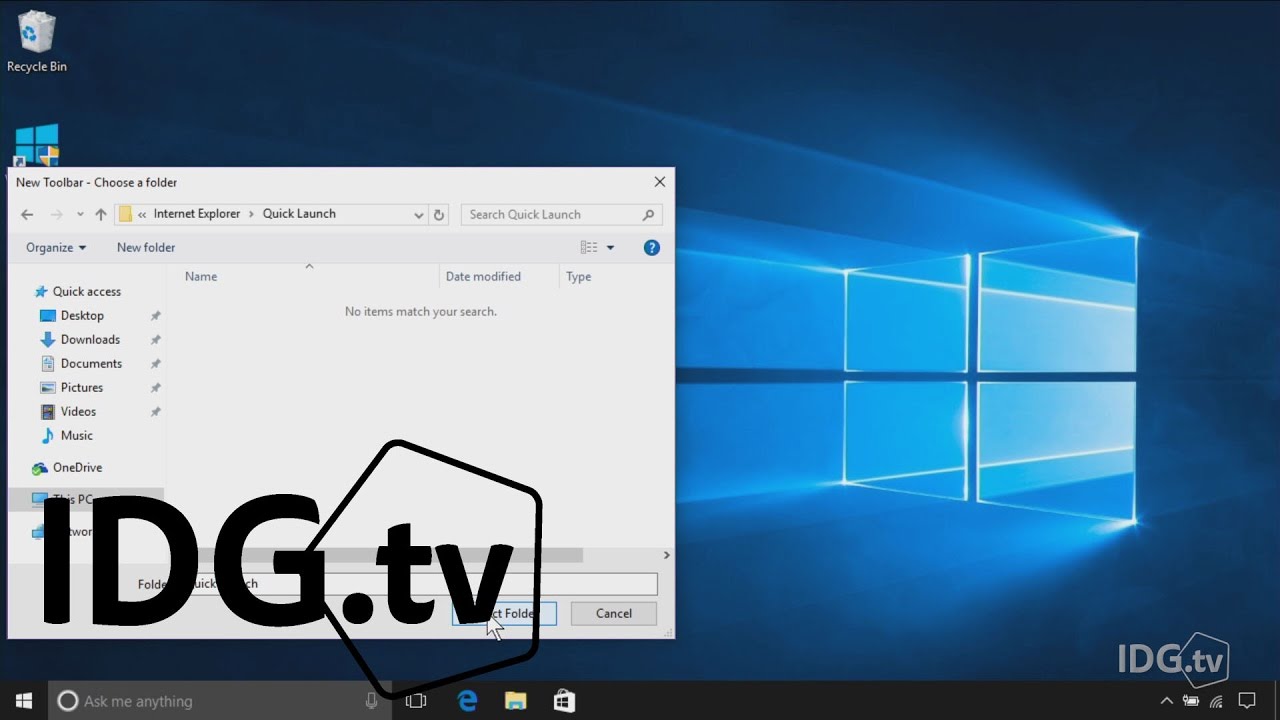
Task: Go up one folder level
Action: pyautogui.click(x=101, y=214)
